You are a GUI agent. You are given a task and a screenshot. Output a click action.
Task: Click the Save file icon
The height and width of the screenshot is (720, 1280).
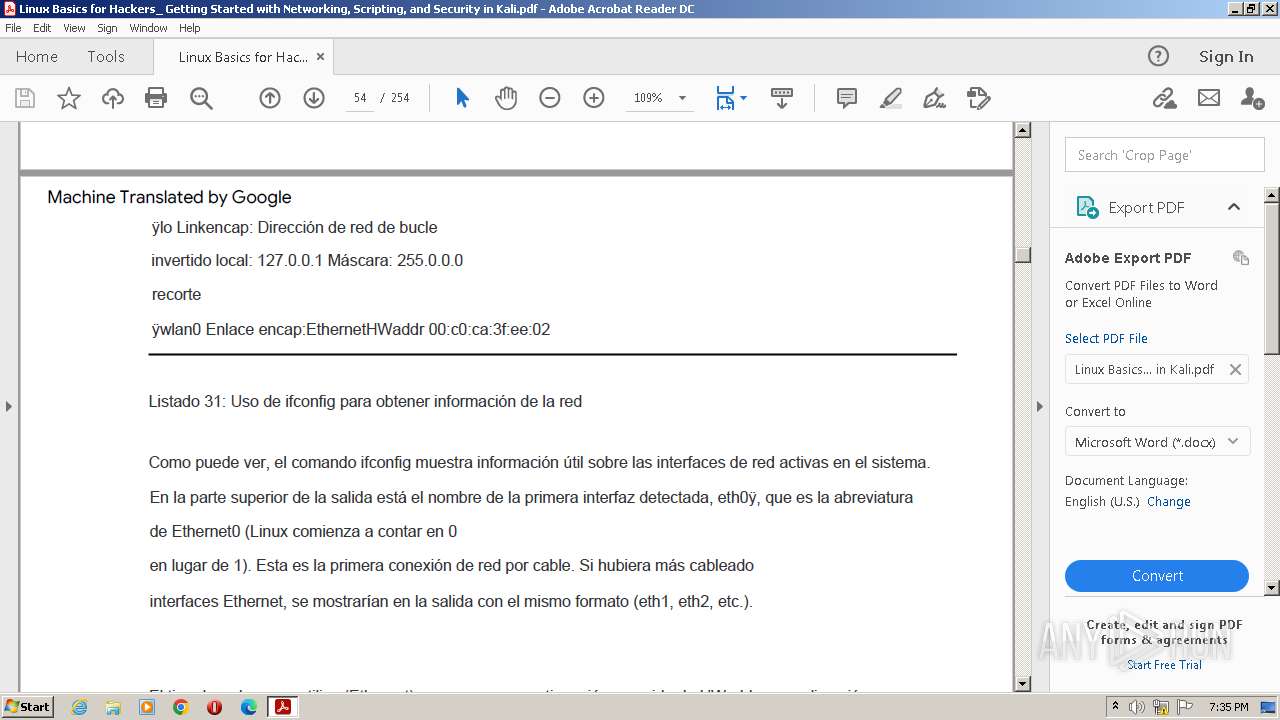coord(25,98)
